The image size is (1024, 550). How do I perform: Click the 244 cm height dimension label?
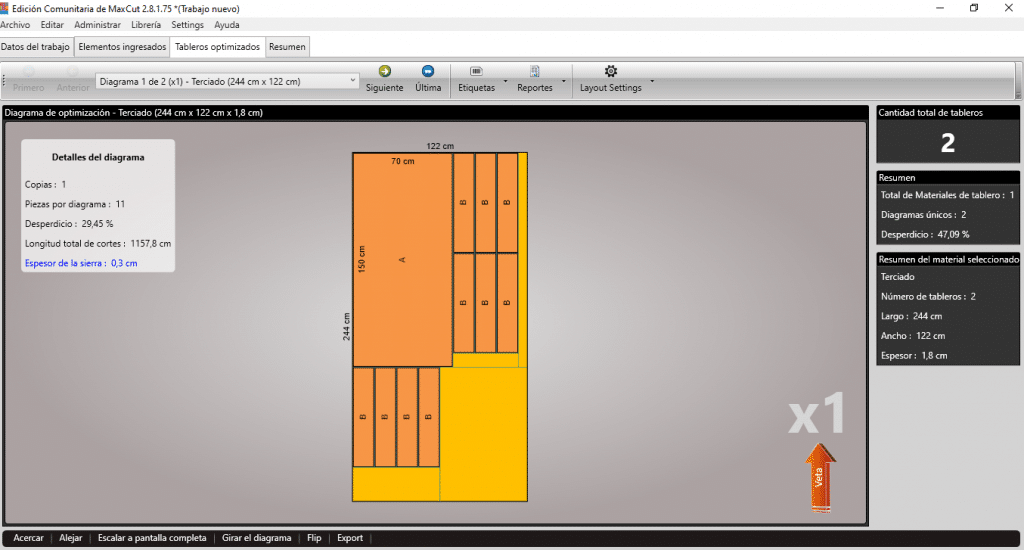[x=346, y=327]
